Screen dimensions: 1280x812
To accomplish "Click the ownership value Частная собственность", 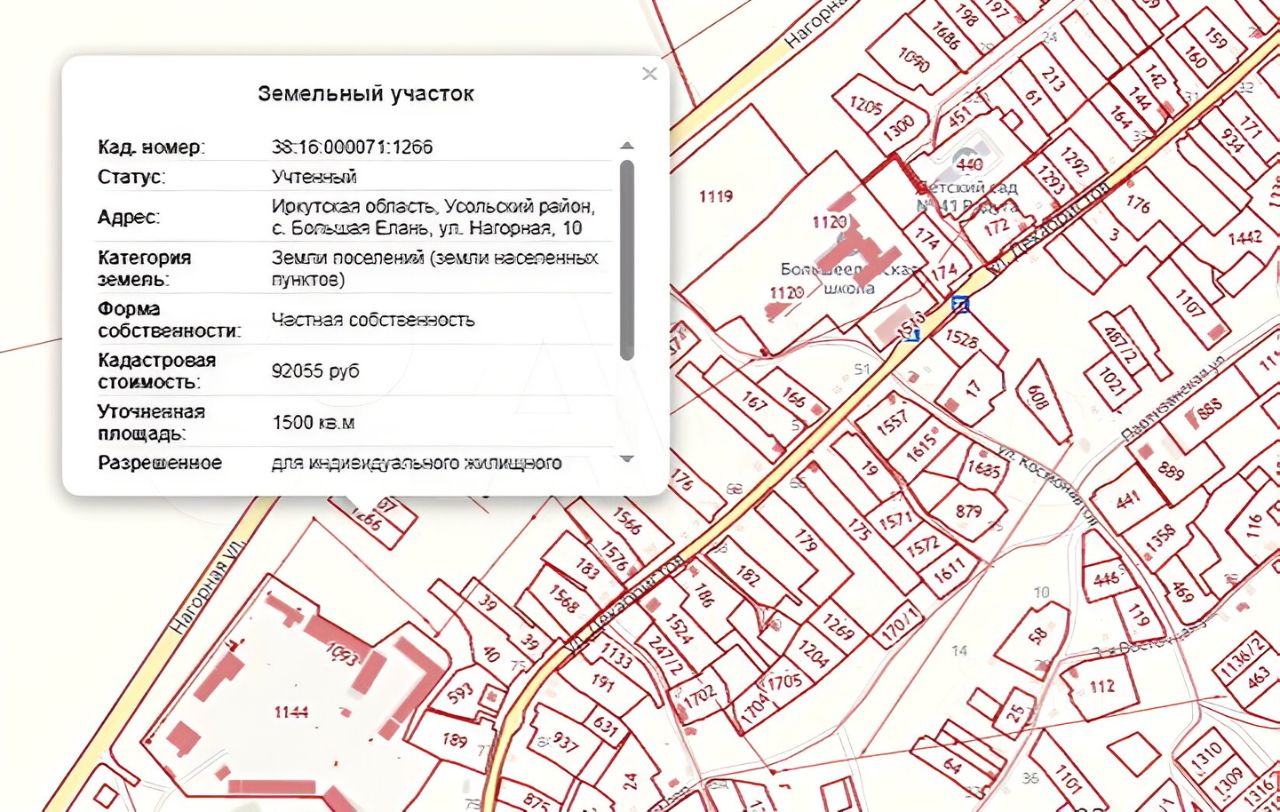I will [373, 320].
